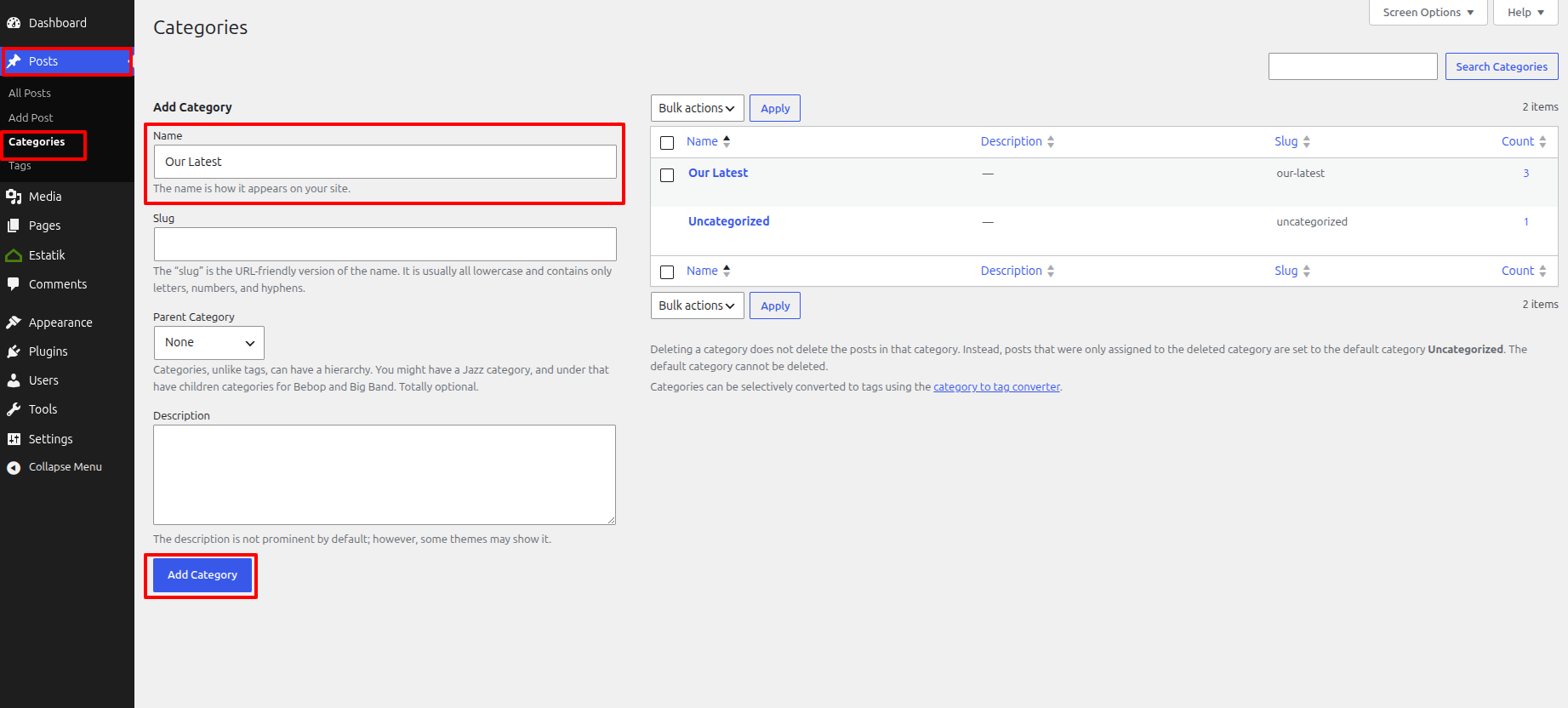1568x708 pixels.
Task: Click the Tools wrench icon
Action: click(x=14, y=409)
